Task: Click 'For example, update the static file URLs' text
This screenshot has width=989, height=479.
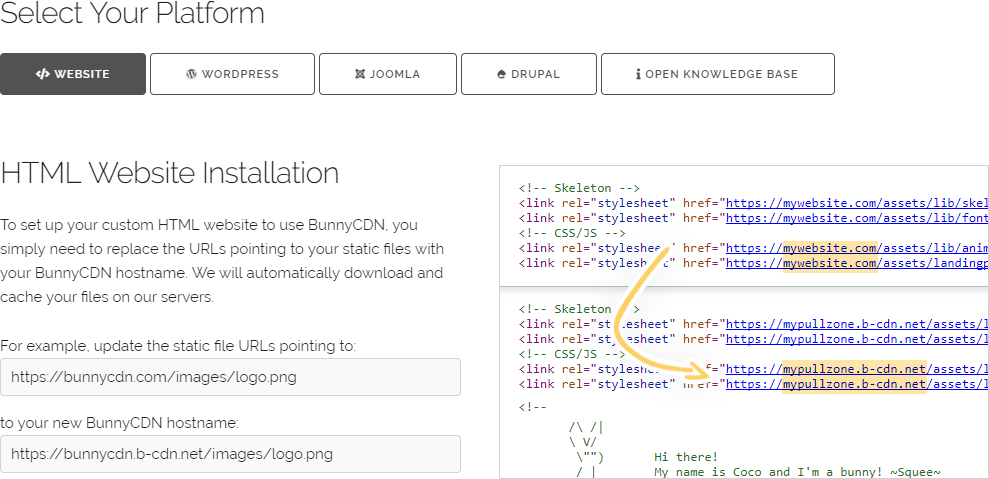Action: tap(178, 346)
